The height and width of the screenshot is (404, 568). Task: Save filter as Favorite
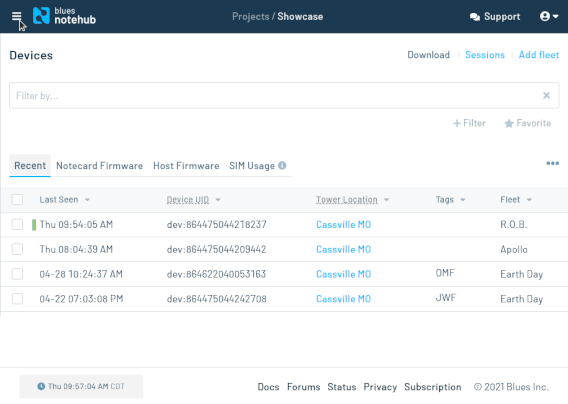528,123
